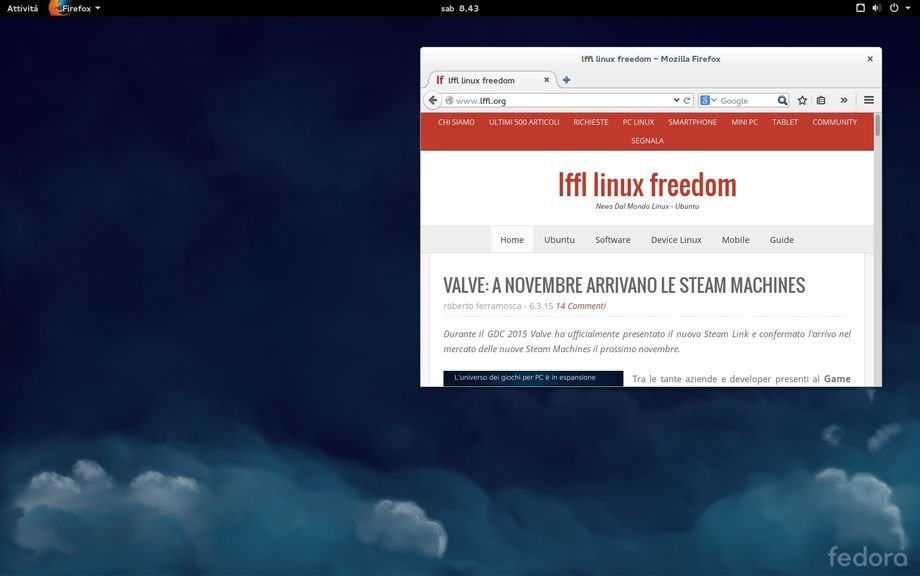Close the Mozilla Firefox window
920x576 pixels.
[870, 59]
